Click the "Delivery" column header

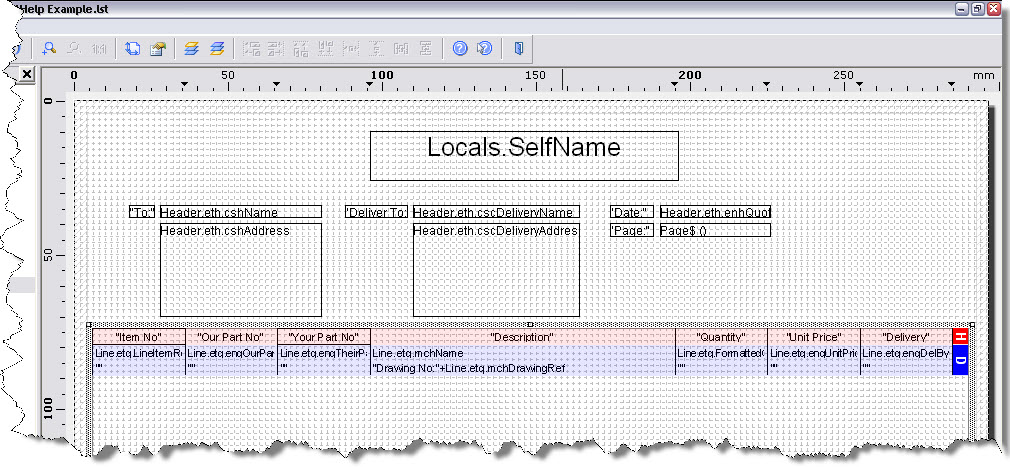(x=906, y=337)
